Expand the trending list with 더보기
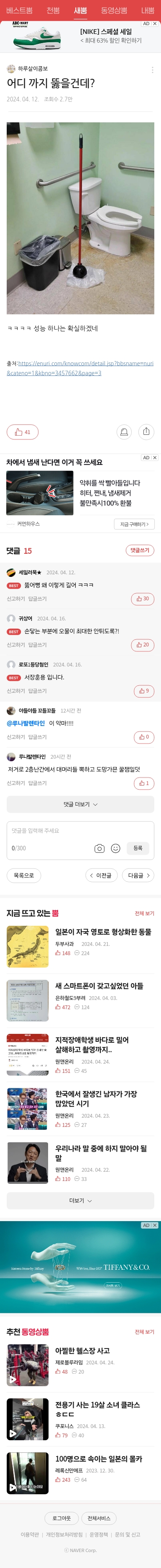The image size is (161, 1568). pos(80,1200)
